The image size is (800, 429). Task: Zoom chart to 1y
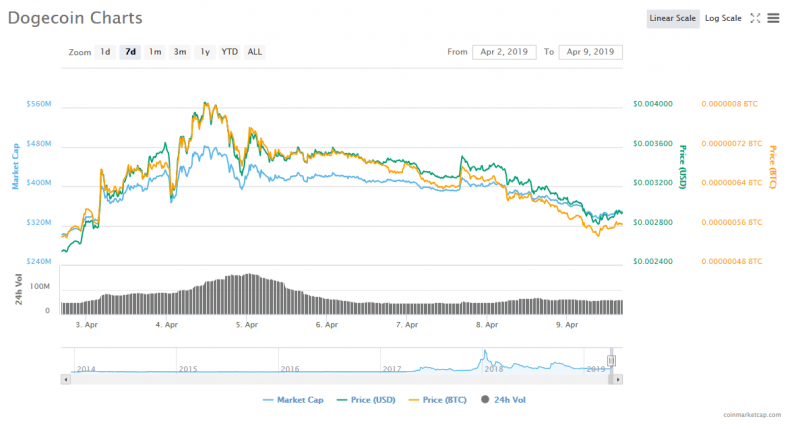coord(205,51)
